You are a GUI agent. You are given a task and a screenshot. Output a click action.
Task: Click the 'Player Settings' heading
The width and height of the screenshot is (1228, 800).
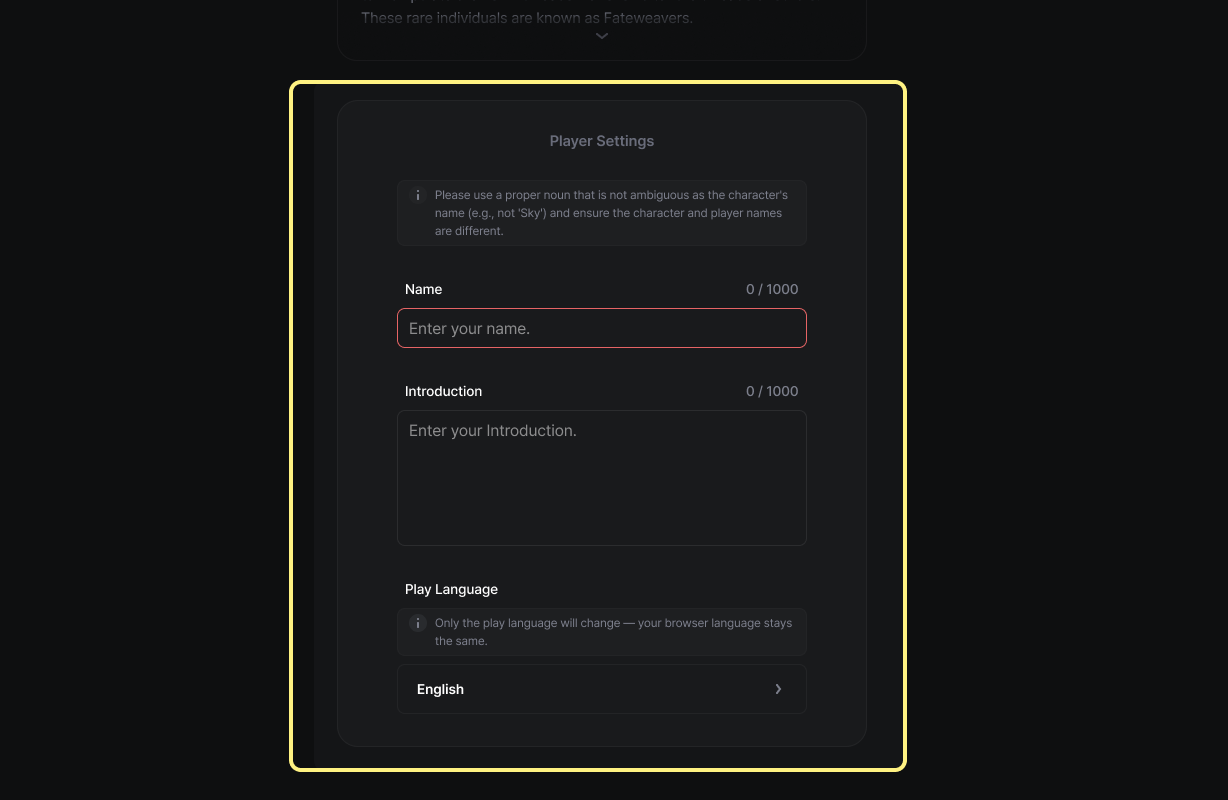(601, 141)
